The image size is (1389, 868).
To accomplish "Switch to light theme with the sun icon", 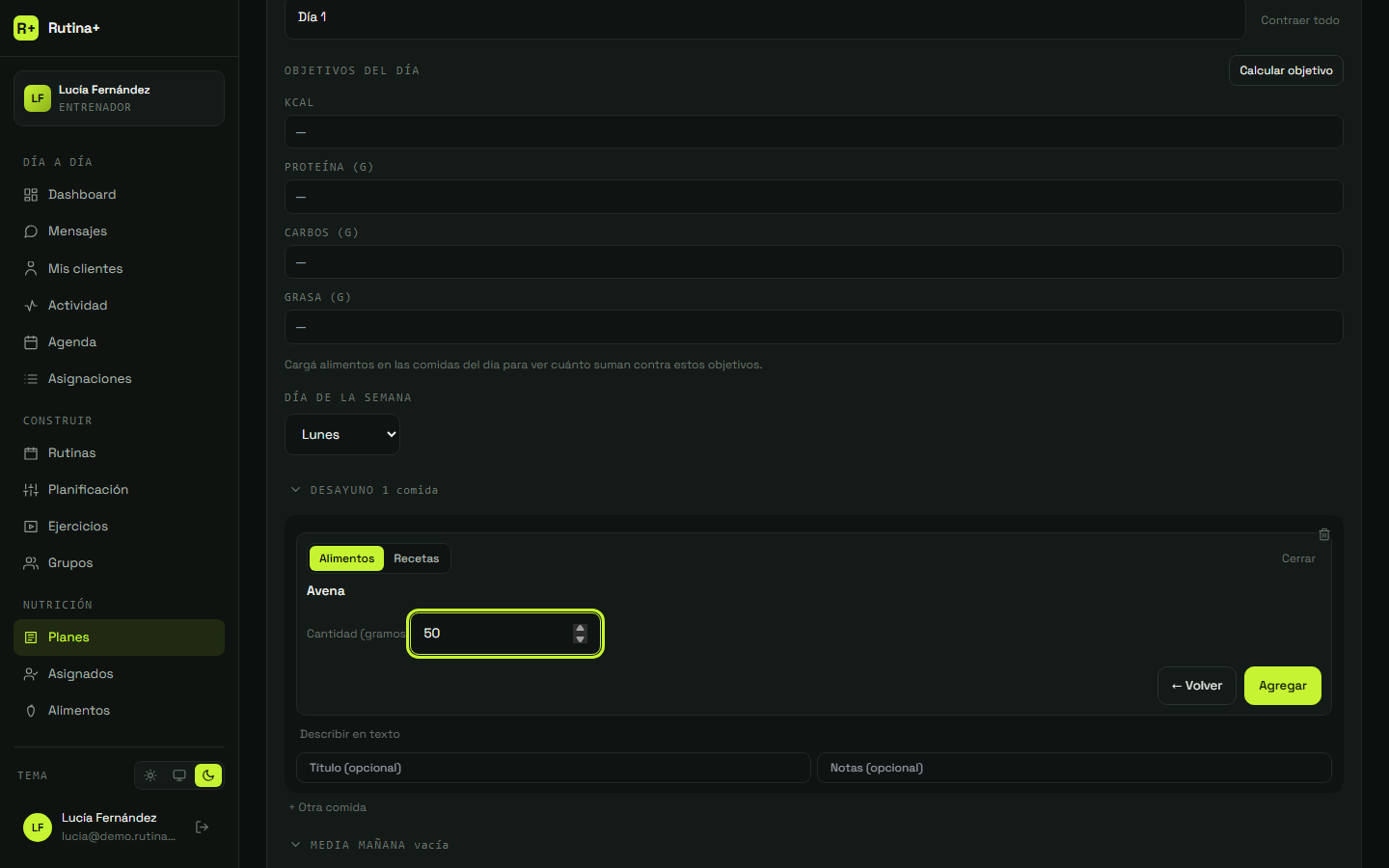I will click(x=150, y=775).
